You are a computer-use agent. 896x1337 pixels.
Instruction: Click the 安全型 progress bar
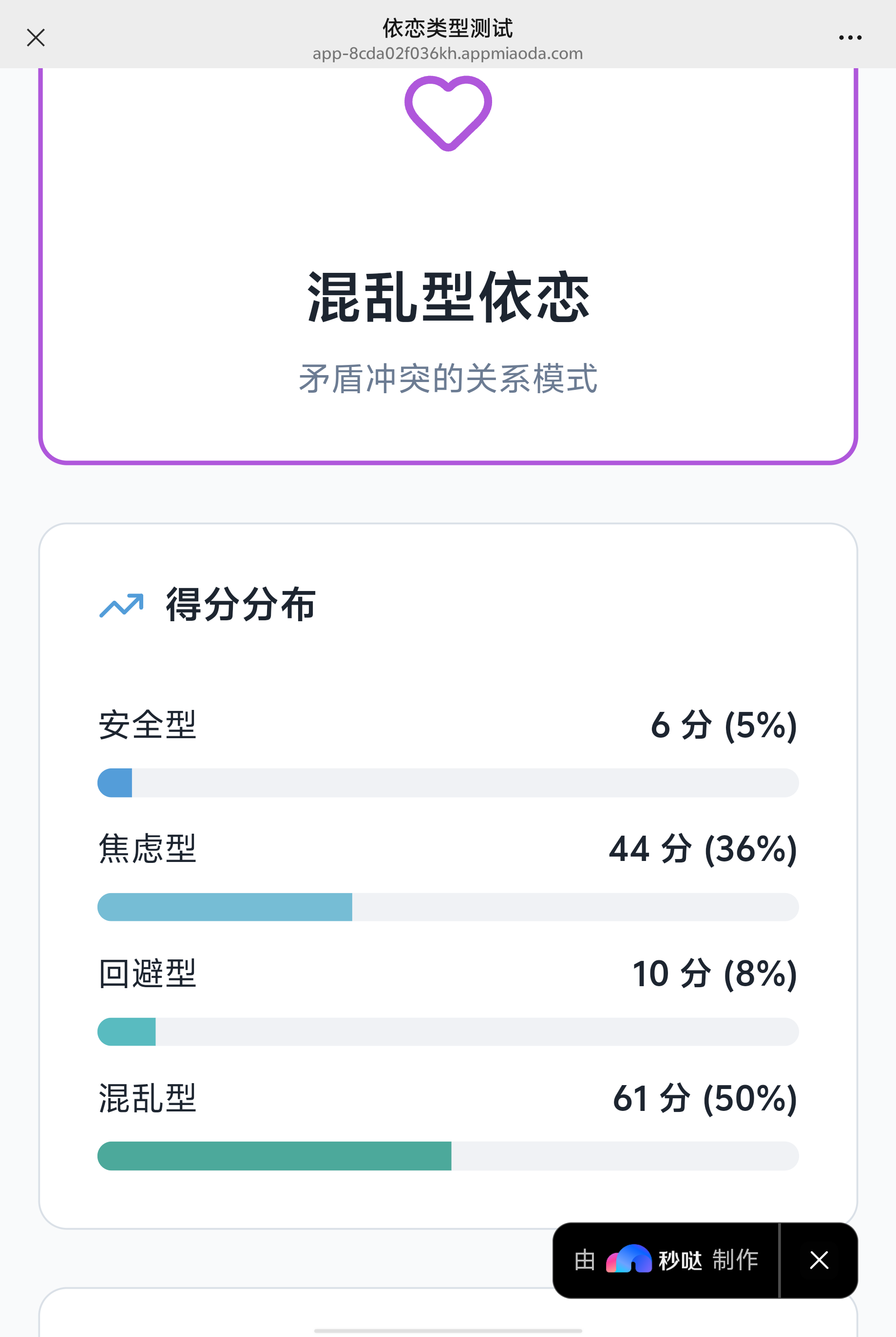pyautogui.click(x=448, y=782)
